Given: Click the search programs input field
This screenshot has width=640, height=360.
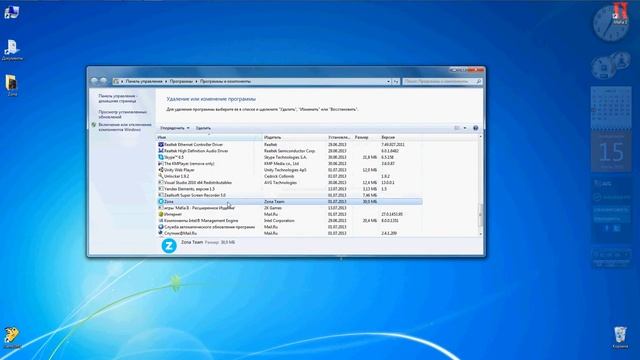Looking at the screenshot, I should tap(439, 82).
